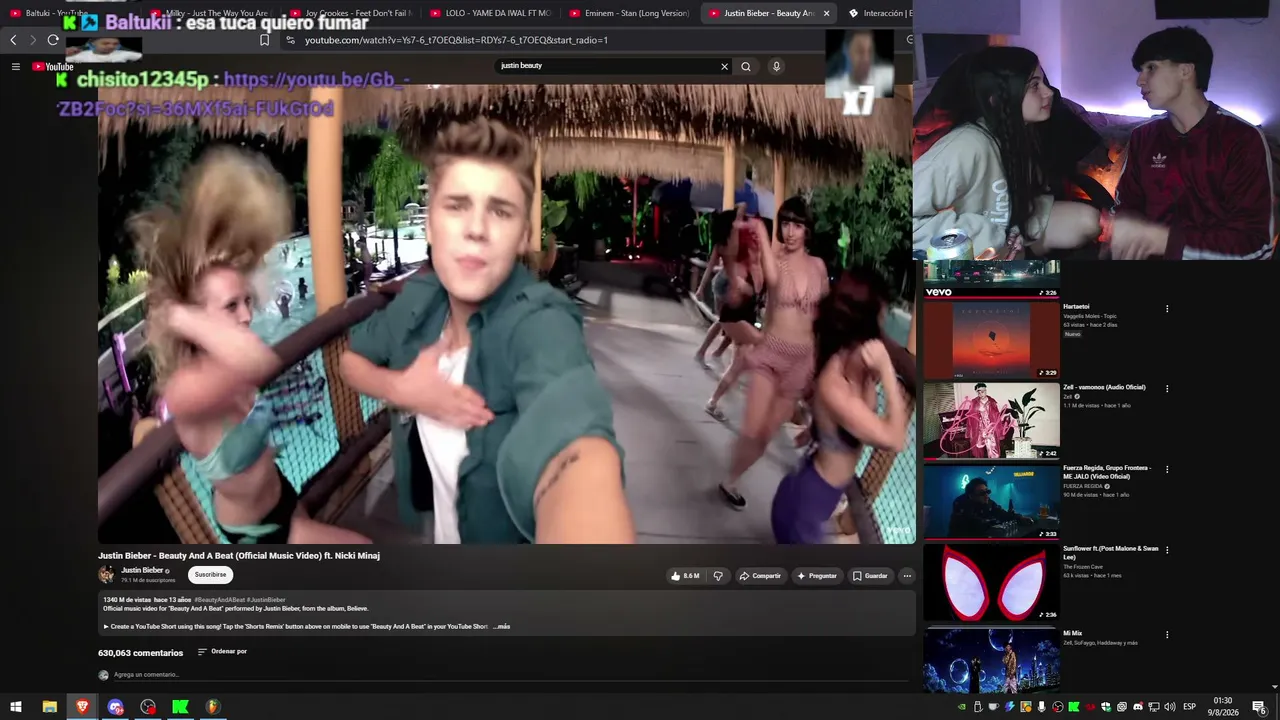Switch to the 'Interacción' tab

point(878,13)
